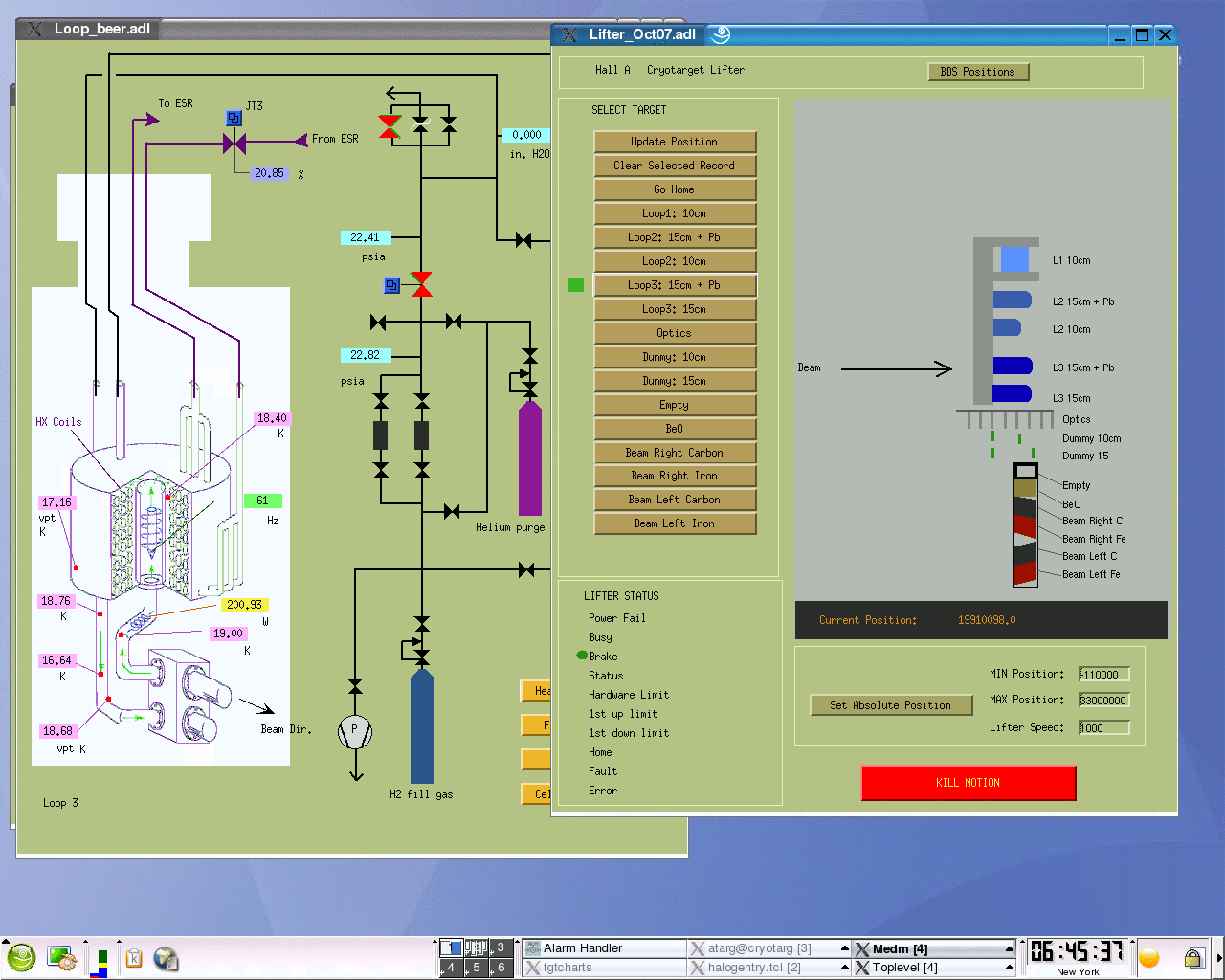Image resolution: width=1225 pixels, height=980 pixels.
Task: Click the Lifter window swirl icon in the title bar
Action: [722, 34]
